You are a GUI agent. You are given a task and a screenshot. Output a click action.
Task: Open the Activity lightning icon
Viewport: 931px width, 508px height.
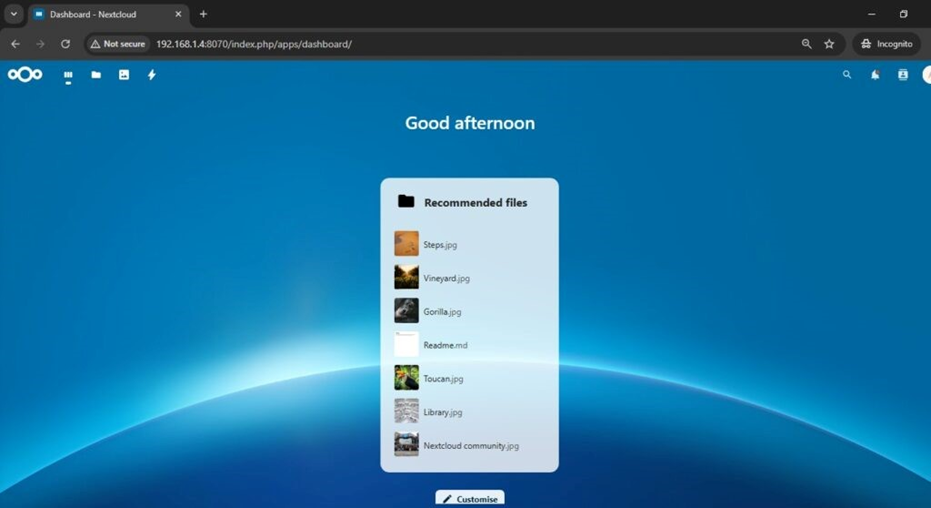point(151,75)
